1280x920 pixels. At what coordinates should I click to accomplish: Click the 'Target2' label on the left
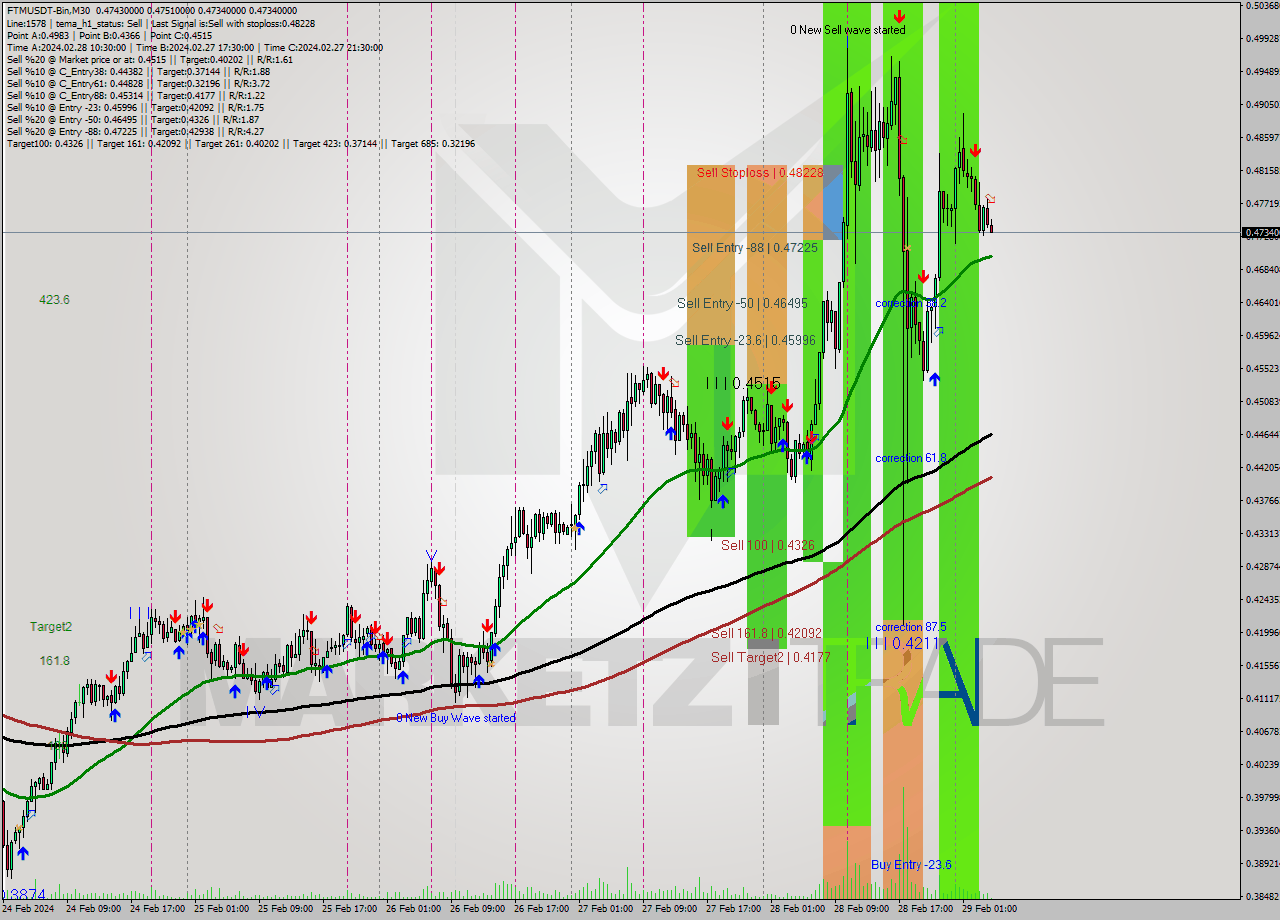[50, 627]
